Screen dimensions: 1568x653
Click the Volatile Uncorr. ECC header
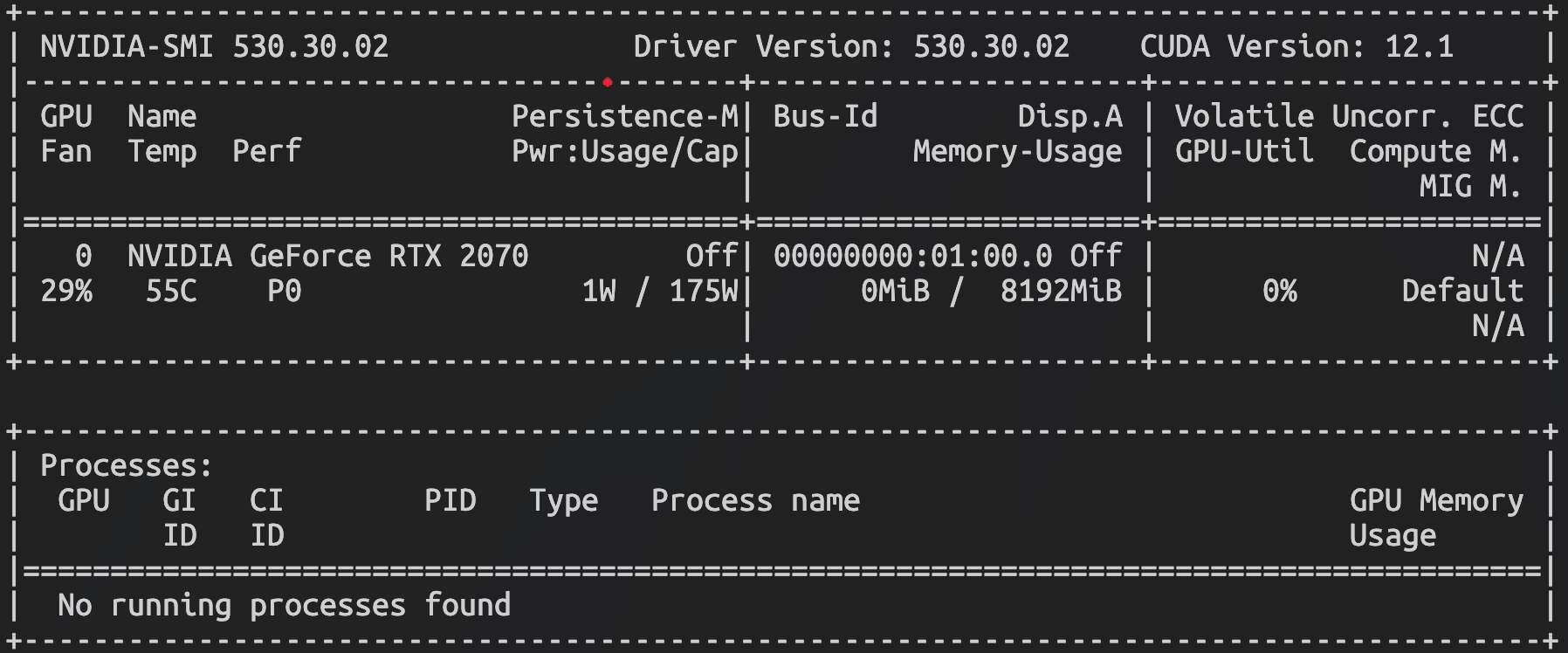(1349, 116)
